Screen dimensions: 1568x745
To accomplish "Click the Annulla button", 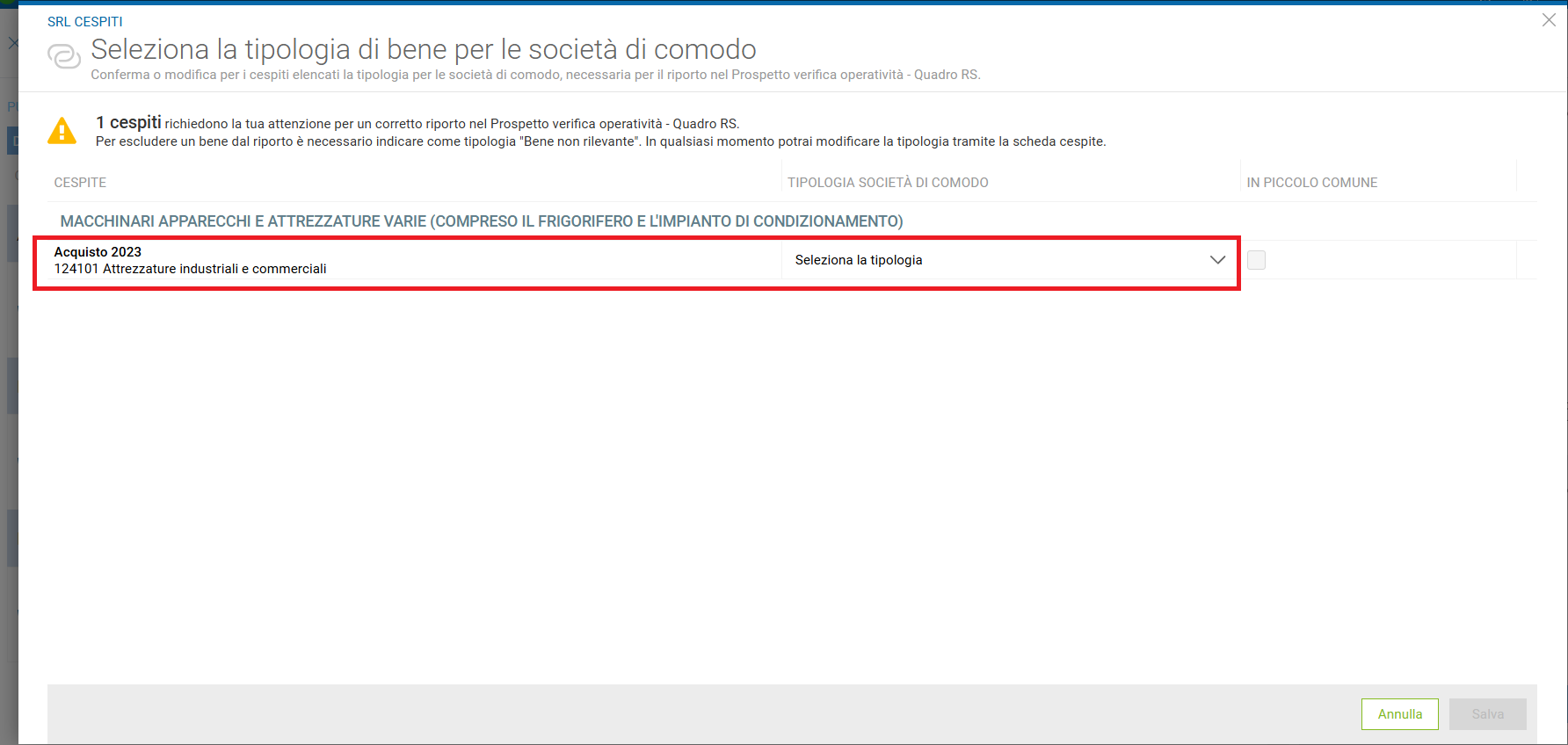I will coord(1399,714).
